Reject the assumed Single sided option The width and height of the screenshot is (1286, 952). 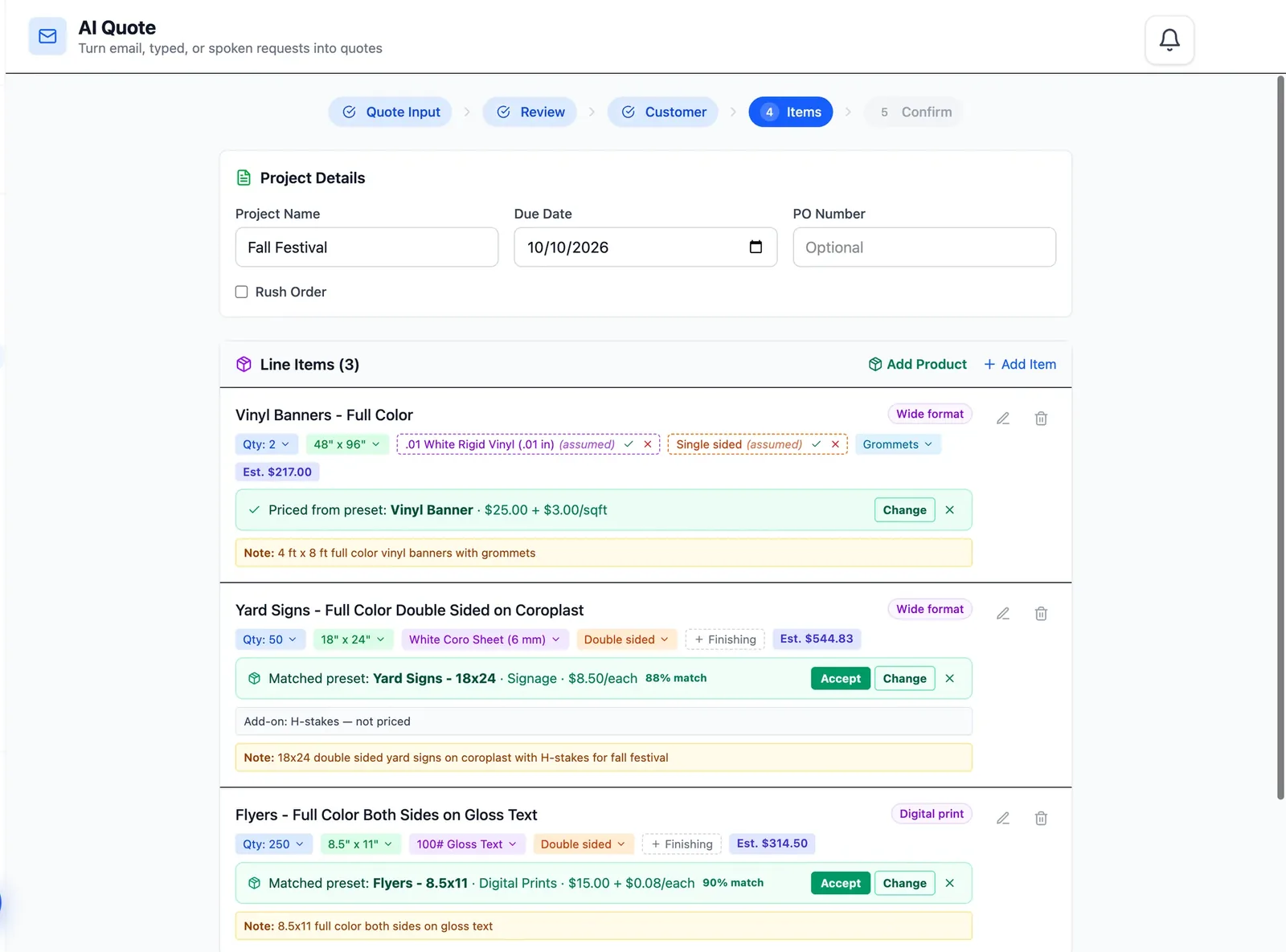coord(836,444)
